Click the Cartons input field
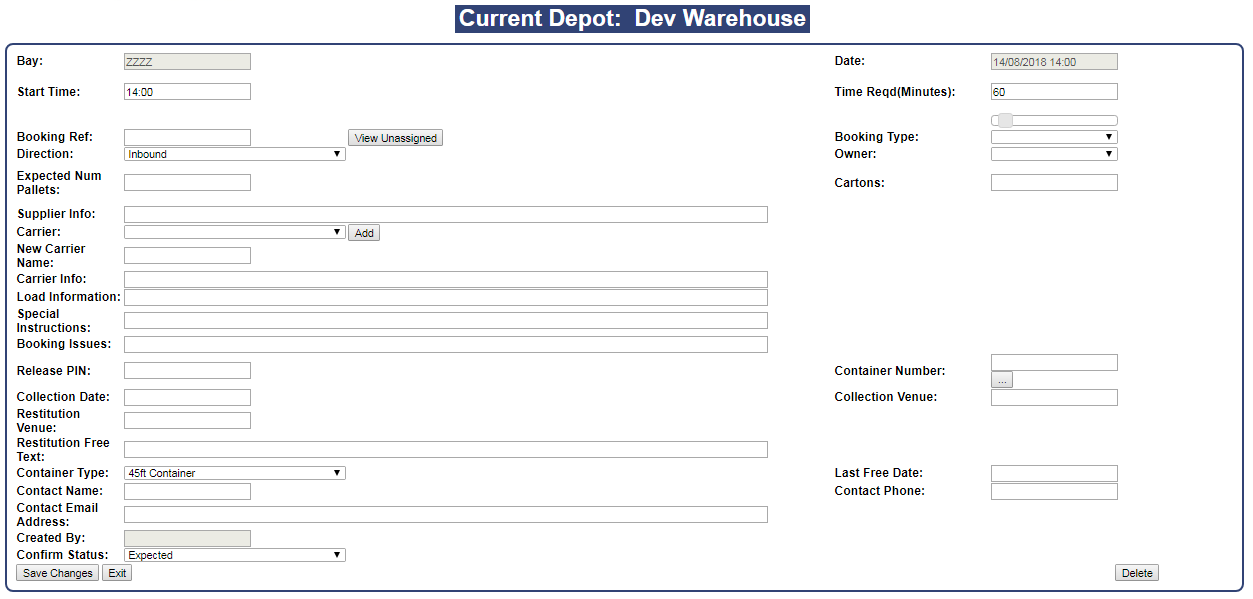 (1054, 182)
